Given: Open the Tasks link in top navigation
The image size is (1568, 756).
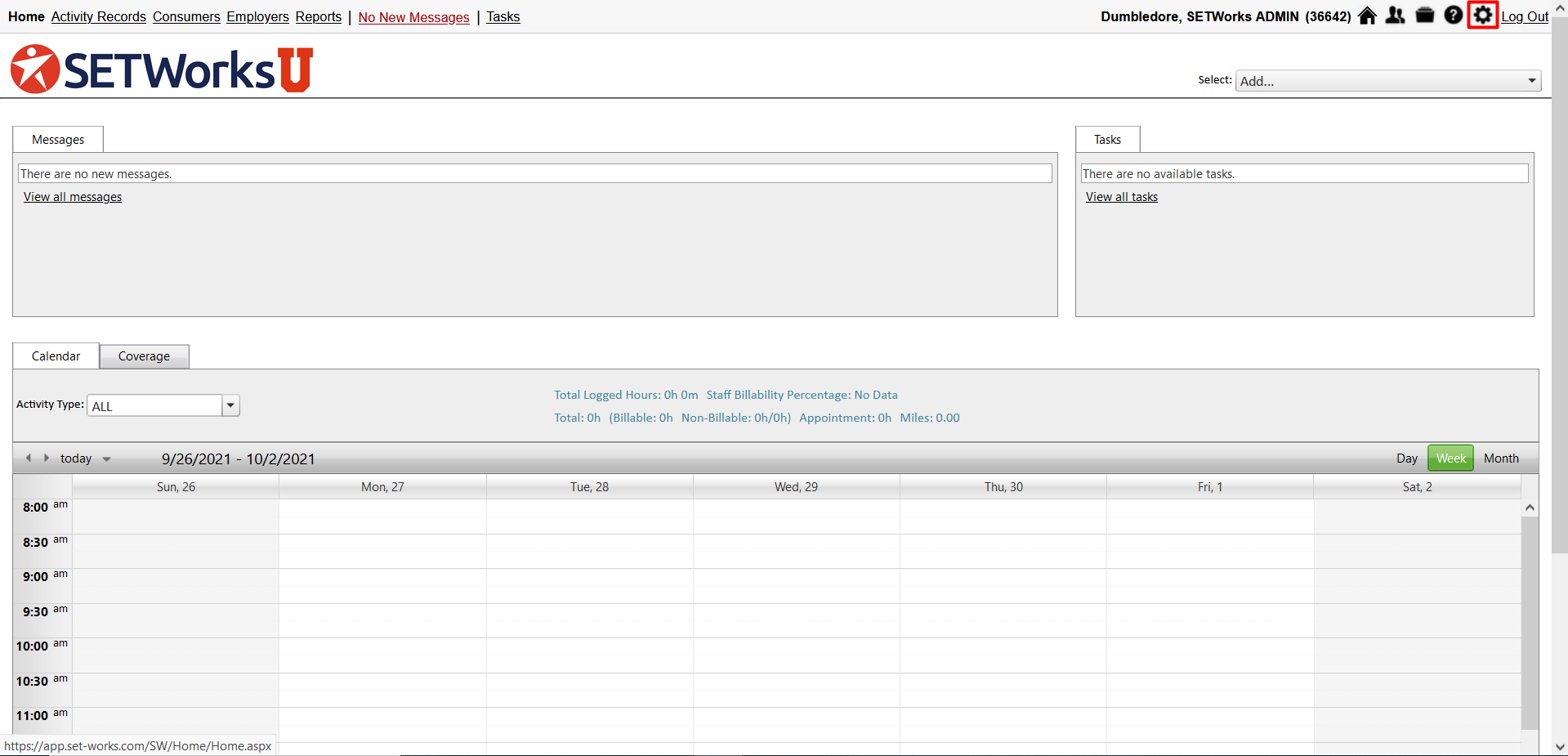Looking at the screenshot, I should 503,16.
